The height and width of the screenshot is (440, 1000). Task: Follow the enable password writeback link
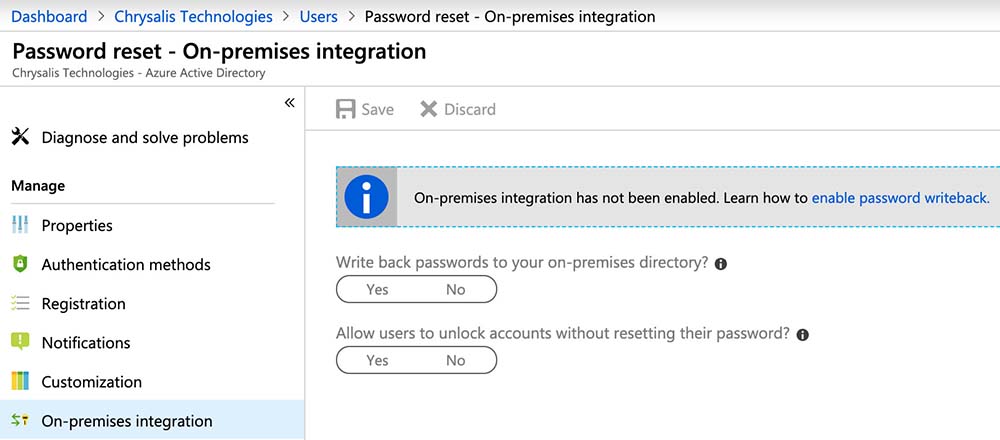(900, 198)
